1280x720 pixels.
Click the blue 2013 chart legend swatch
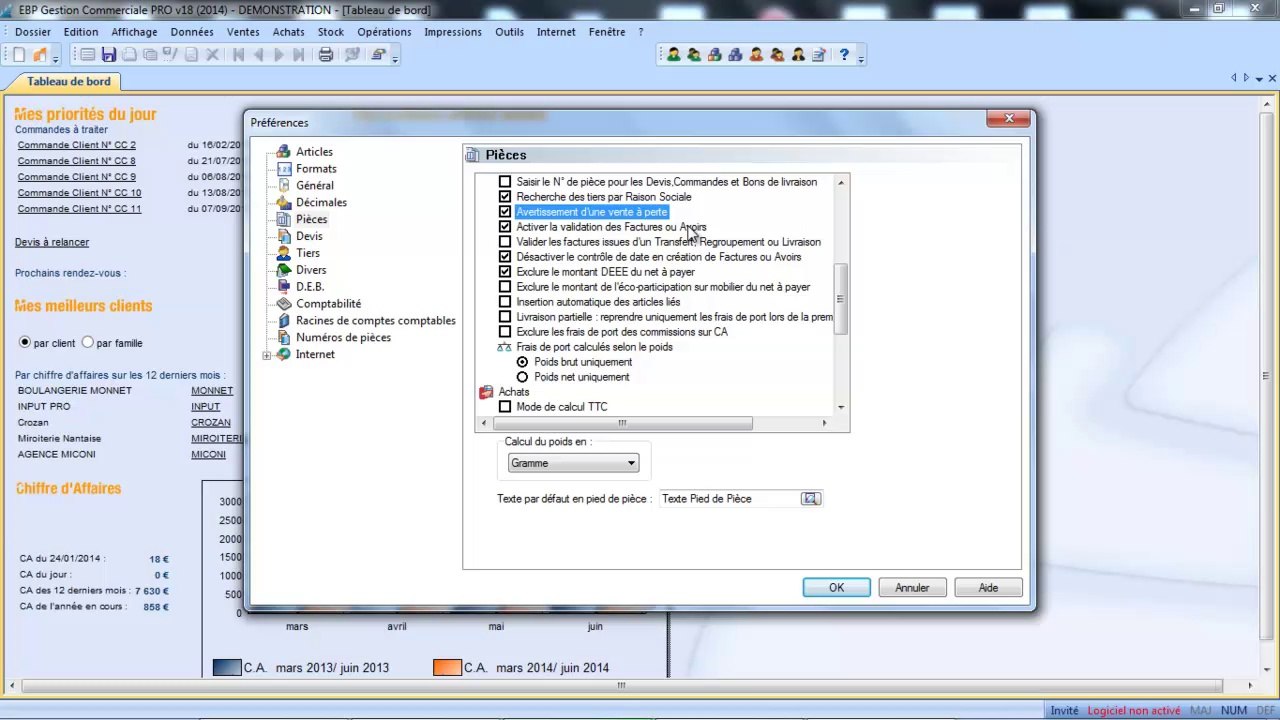point(227,667)
